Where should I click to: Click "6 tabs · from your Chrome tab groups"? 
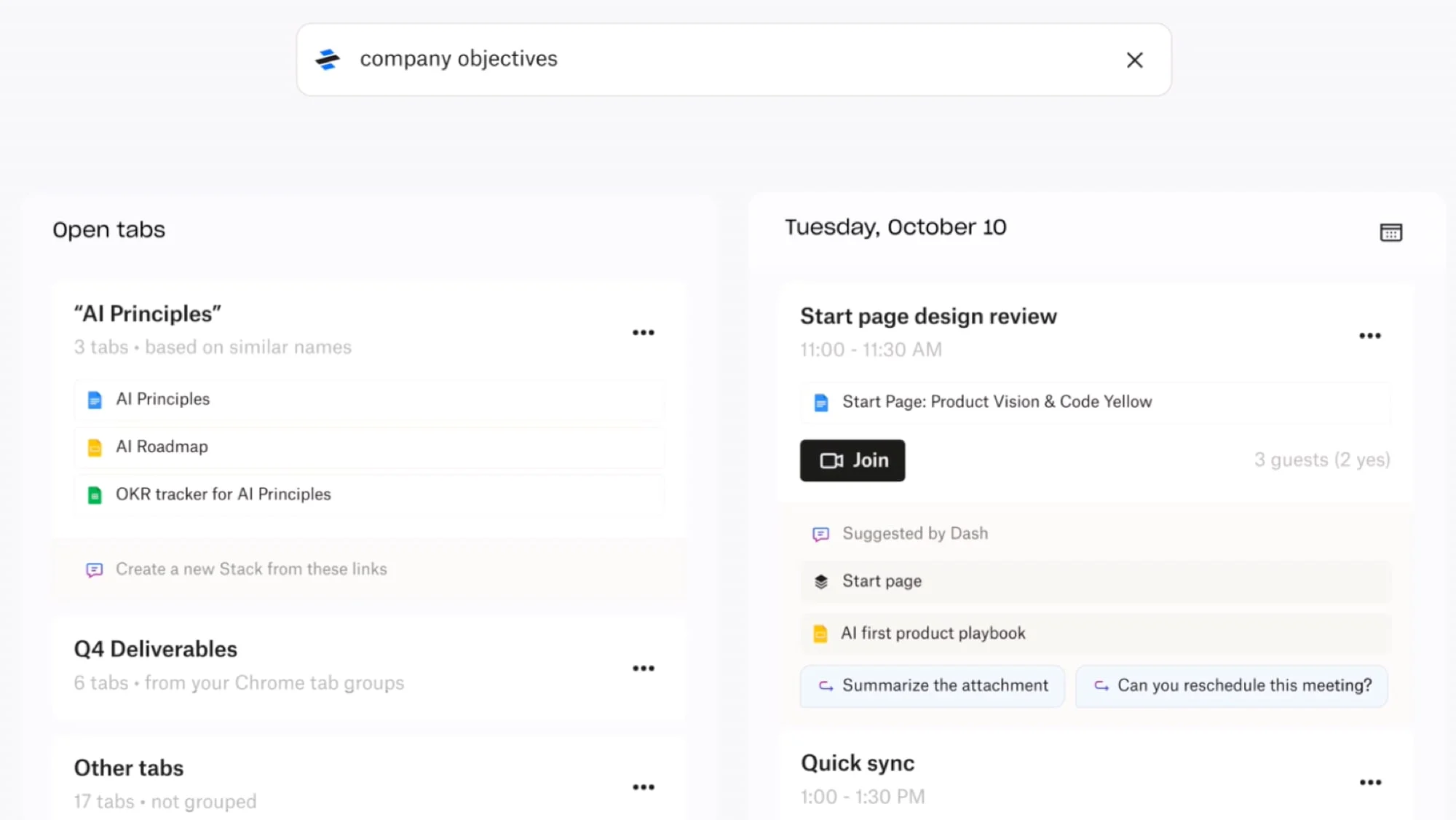[x=239, y=683]
